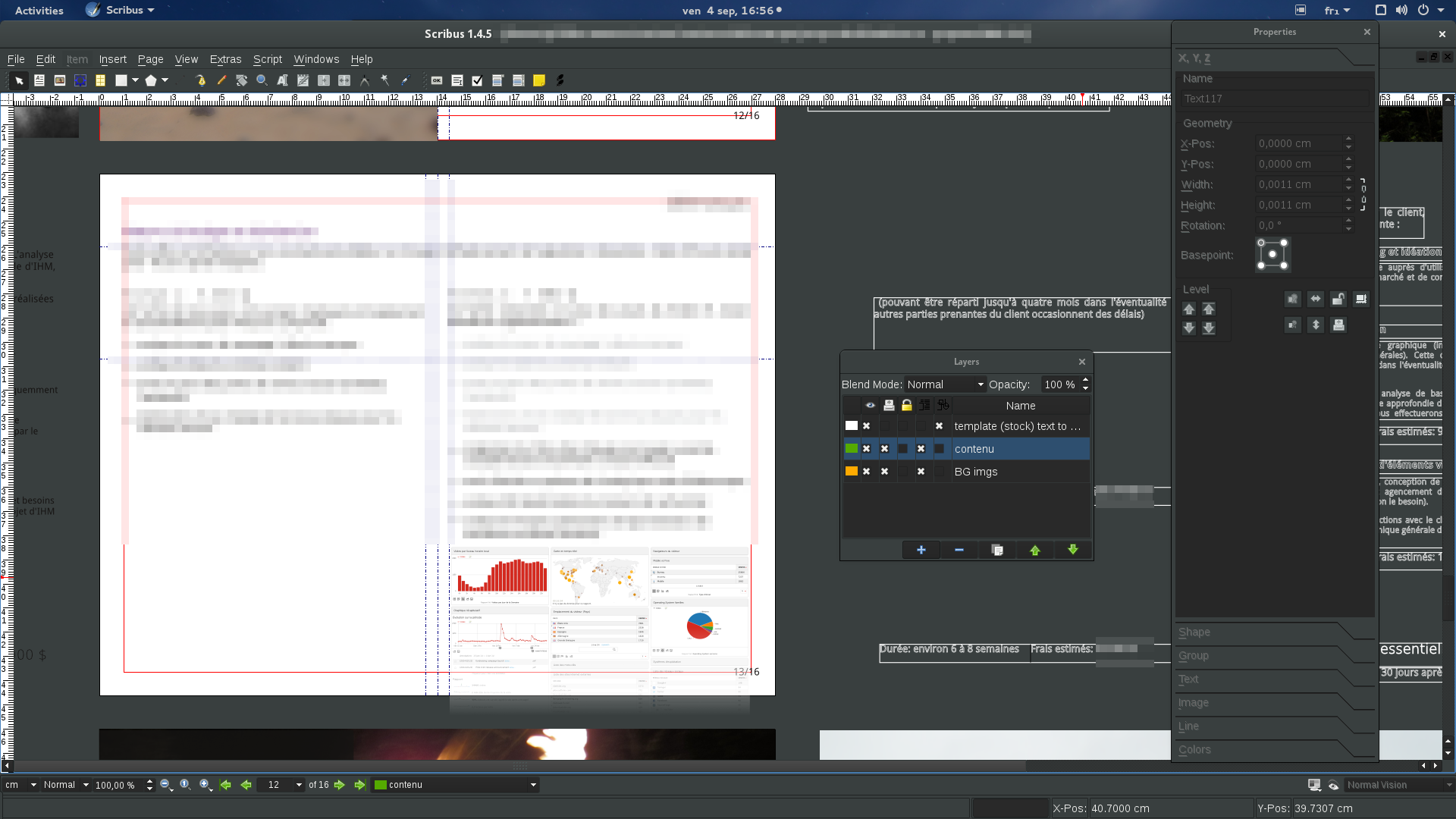This screenshot has width=1456, height=819.
Task: Toggle print checkbox for template layer
Action: [x=884, y=426]
